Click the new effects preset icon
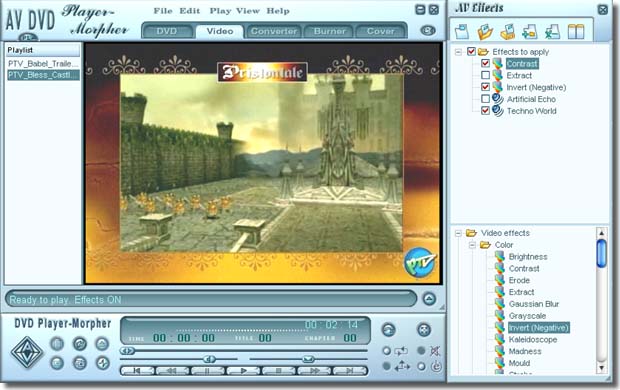620x390 pixels. click(461, 32)
